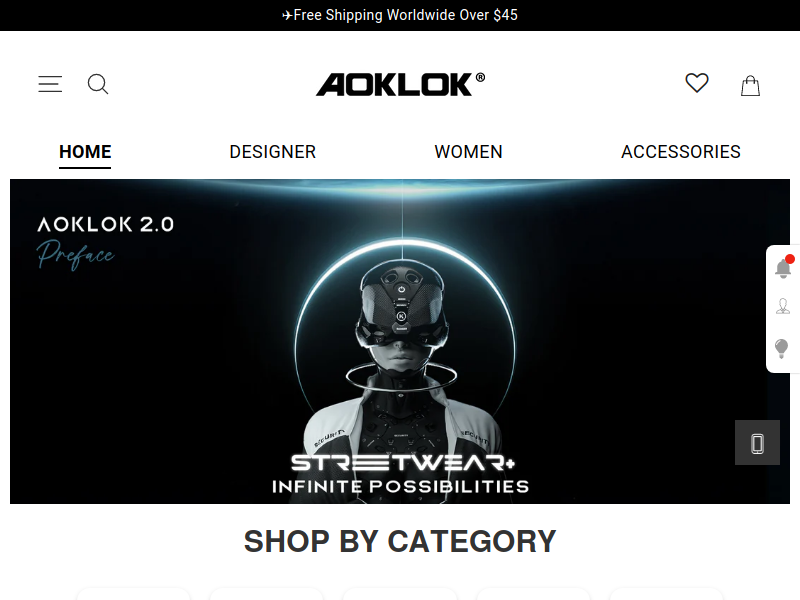This screenshot has width=800, height=600.
Task: Click the AOKLOK logo
Action: point(401,84)
